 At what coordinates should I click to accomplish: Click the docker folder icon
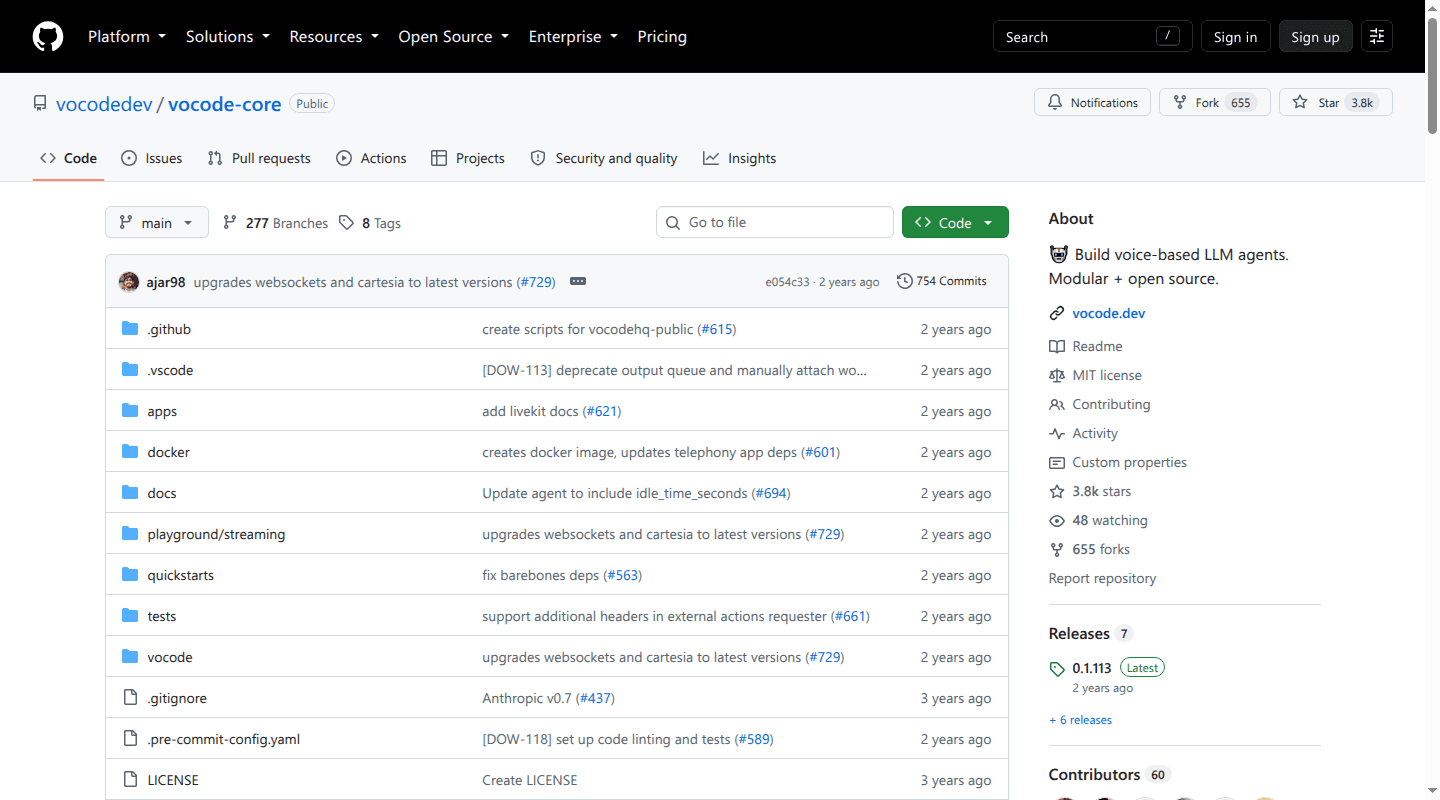(130, 452)
